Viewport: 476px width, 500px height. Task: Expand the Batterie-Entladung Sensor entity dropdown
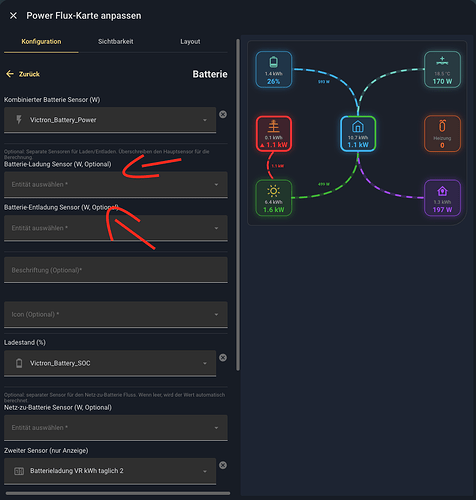click(x=116, y=228)
